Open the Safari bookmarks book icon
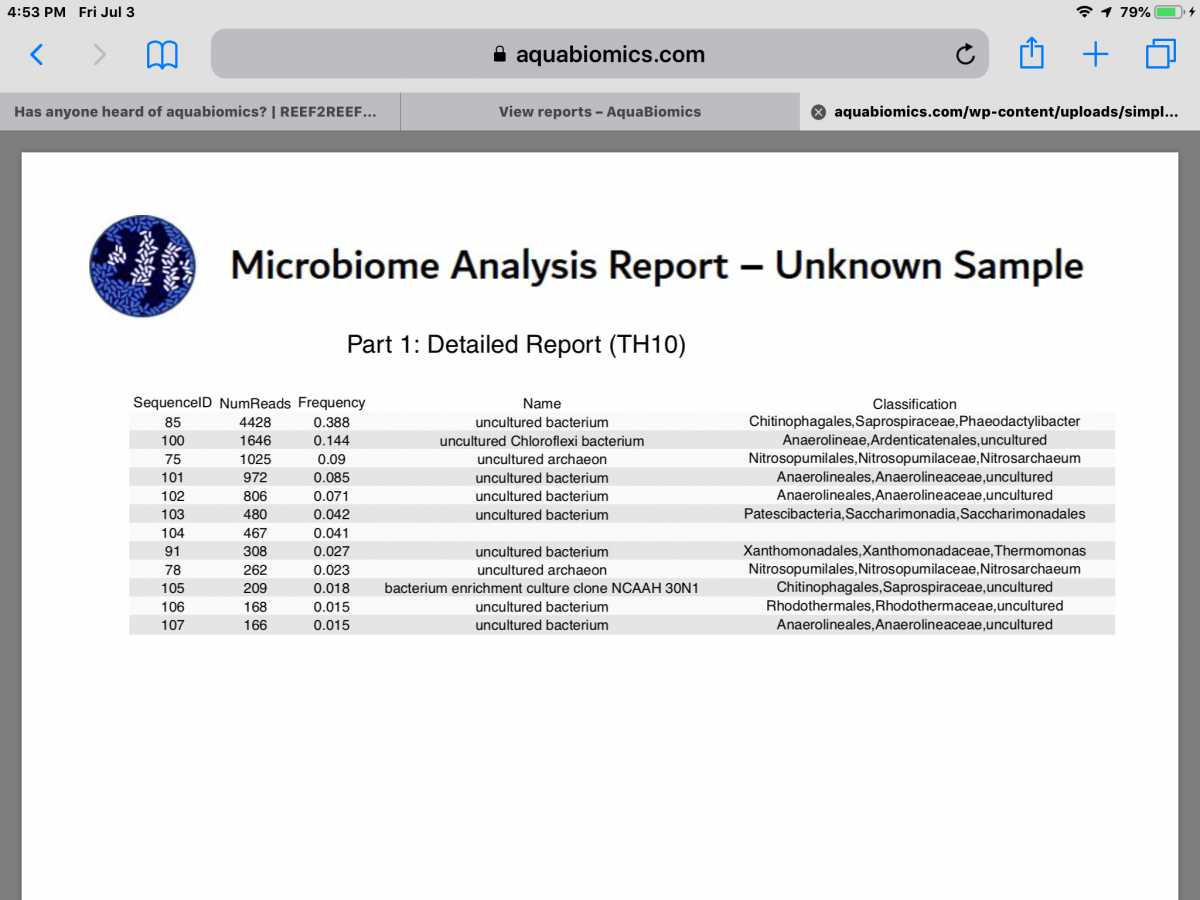 (162, 54)
